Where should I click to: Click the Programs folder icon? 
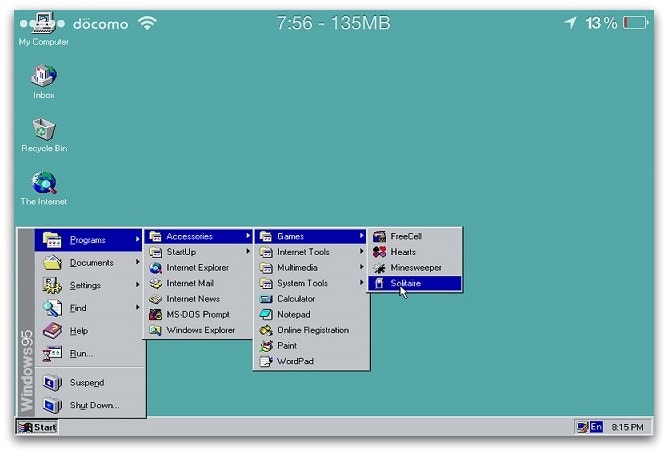[x=52, y=240]
